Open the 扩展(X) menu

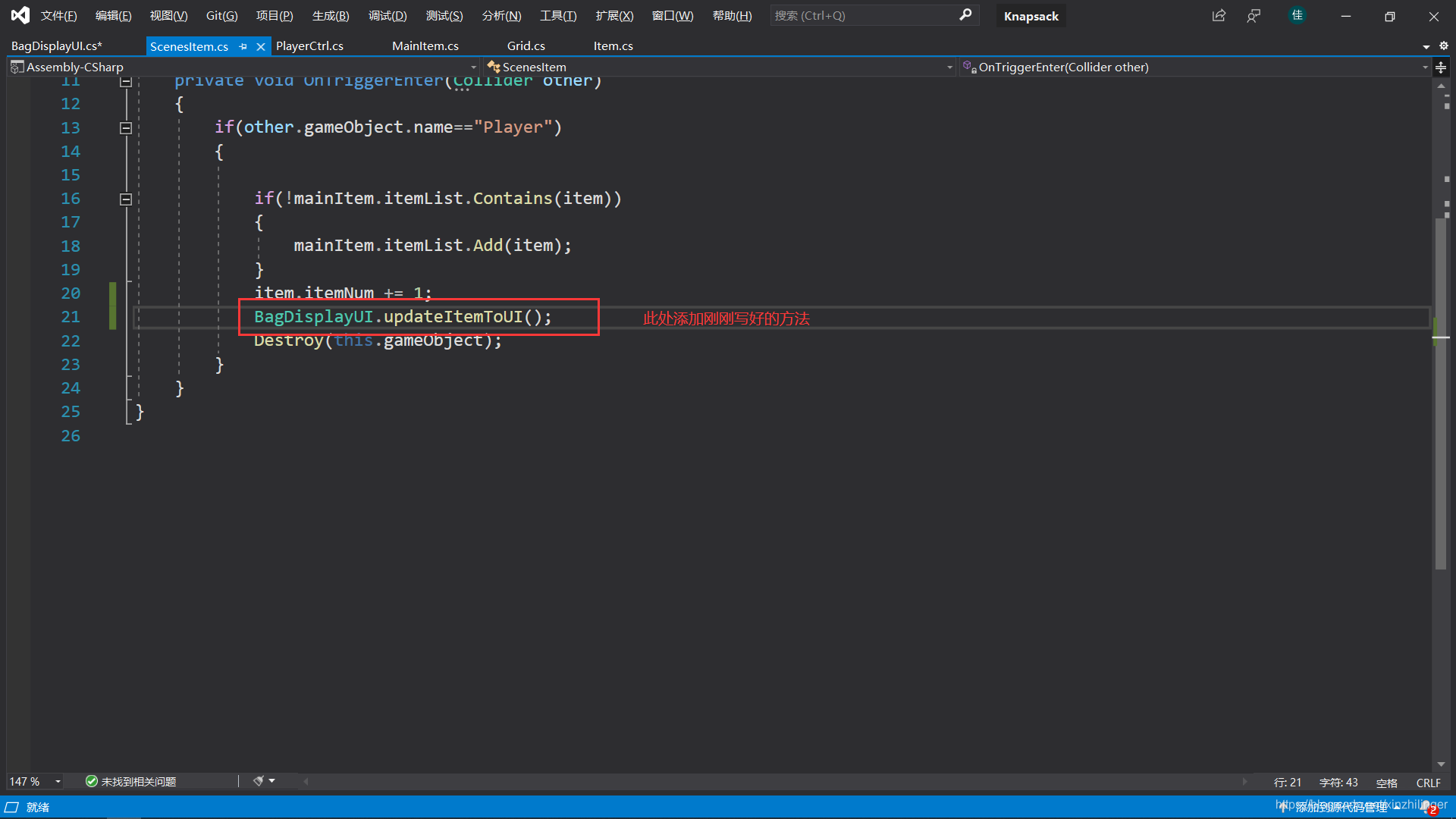pyautogui.click(x=614, y=16)
